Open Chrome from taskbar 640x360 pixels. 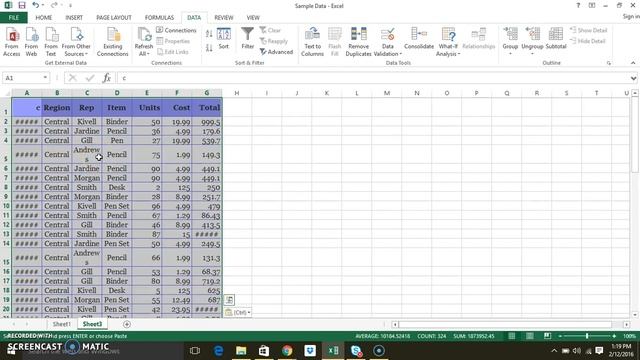click(x=287, y=350)
